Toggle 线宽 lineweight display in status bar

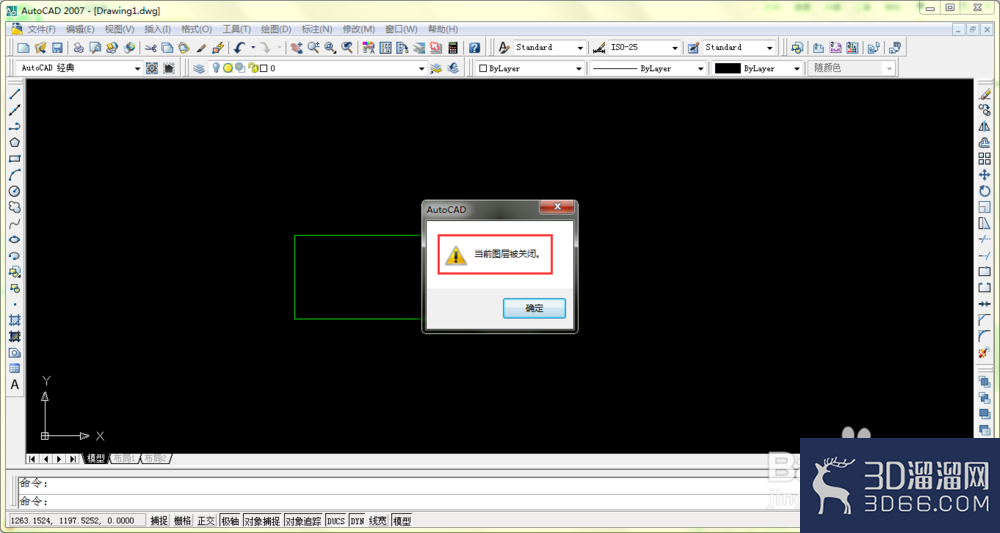pyautogui.click(x=378, y=521)
